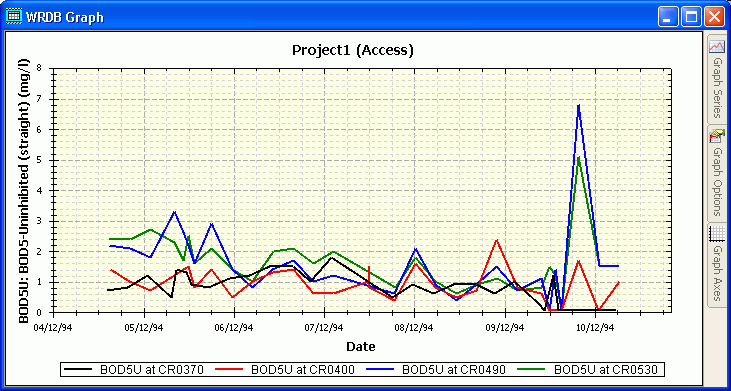The height and width of the screenshot is (391, 731).
Task: Maximize the WRDB Graph window
Action: 691,18
